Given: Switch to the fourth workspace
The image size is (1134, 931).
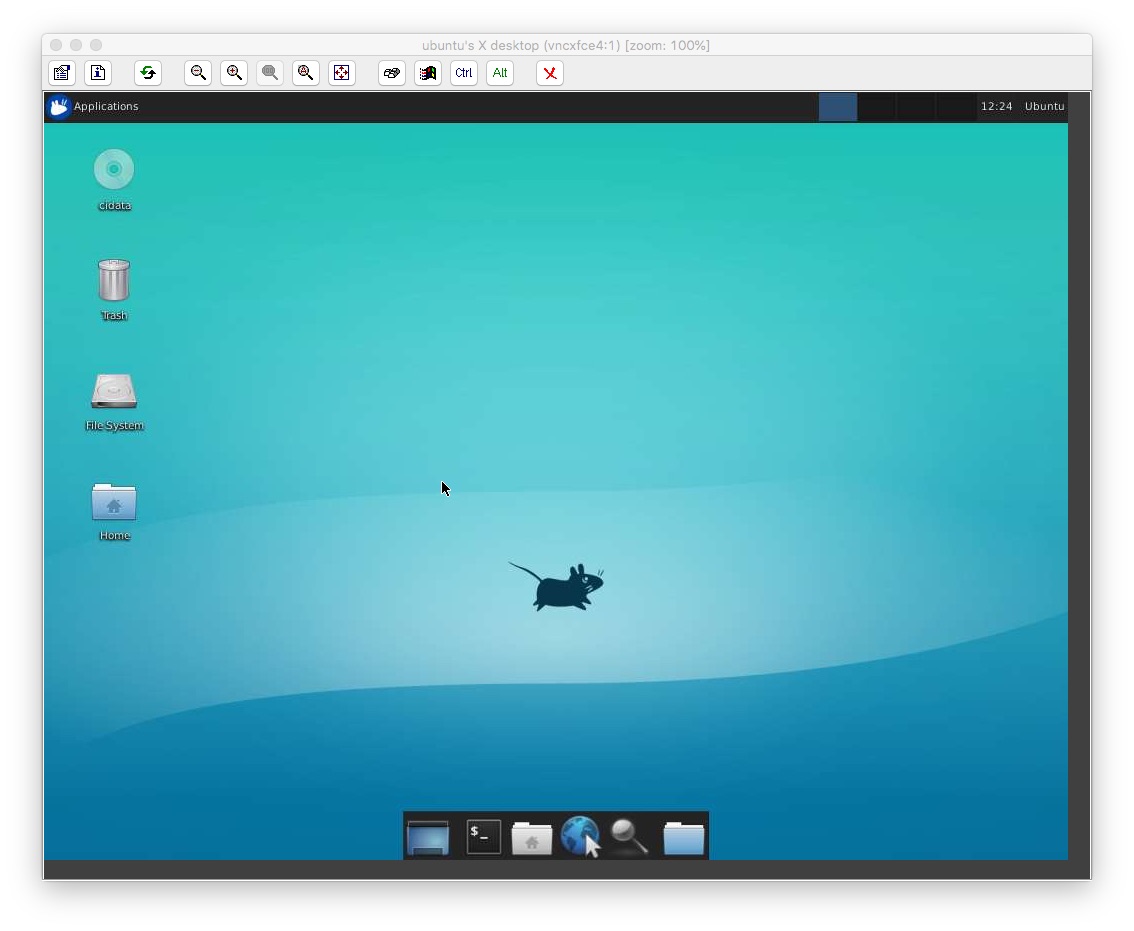Looking at the screenshot, I should (x=955, y=106).
